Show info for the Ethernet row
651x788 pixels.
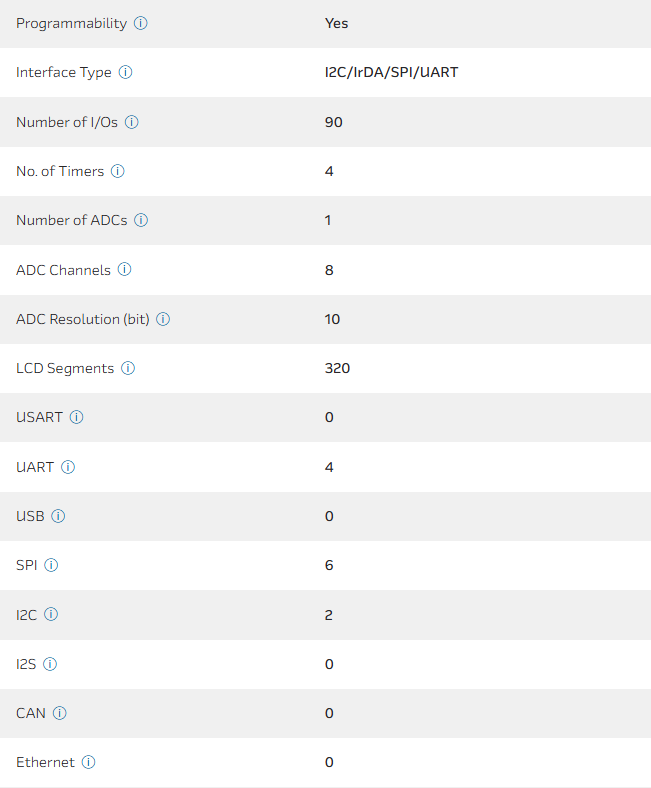[x=88, y=762]
